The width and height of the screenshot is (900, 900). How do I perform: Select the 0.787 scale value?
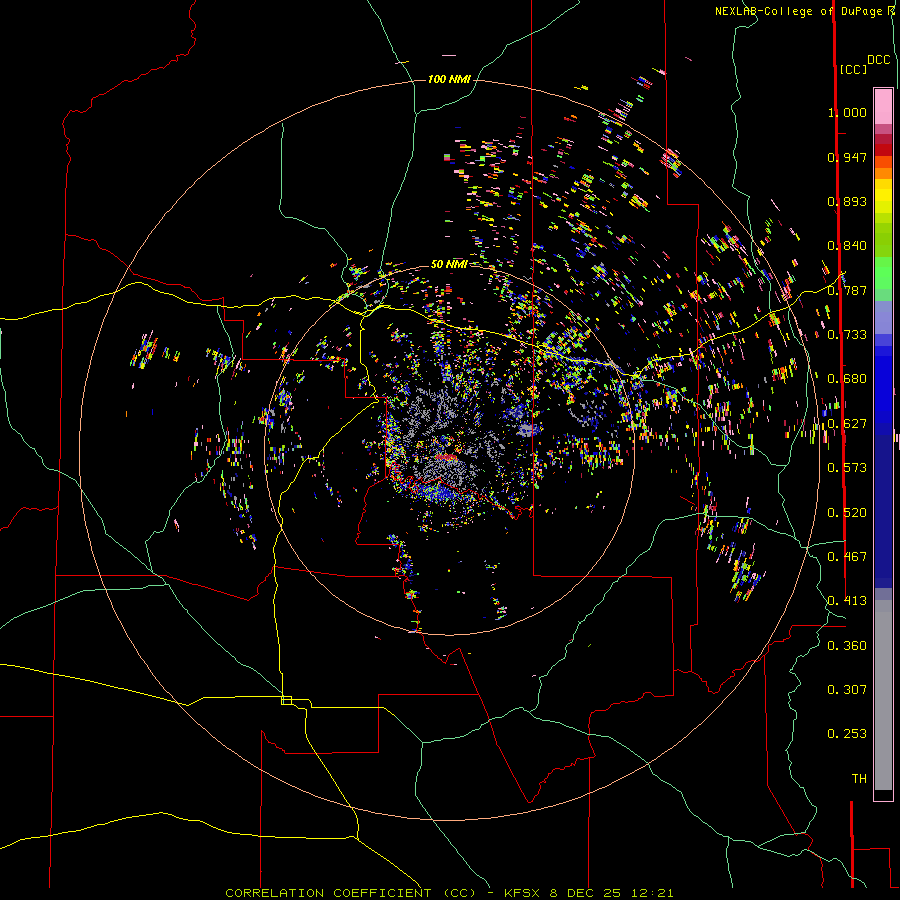coord(847,290)
